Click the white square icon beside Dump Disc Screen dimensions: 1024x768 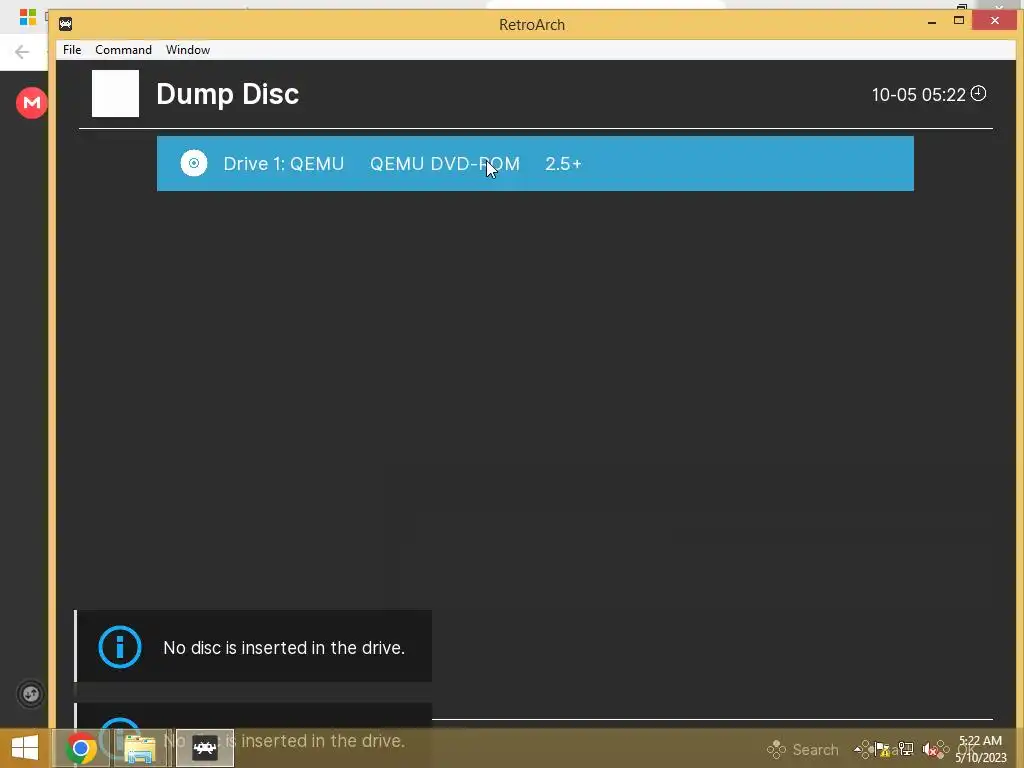click(115, 93)
